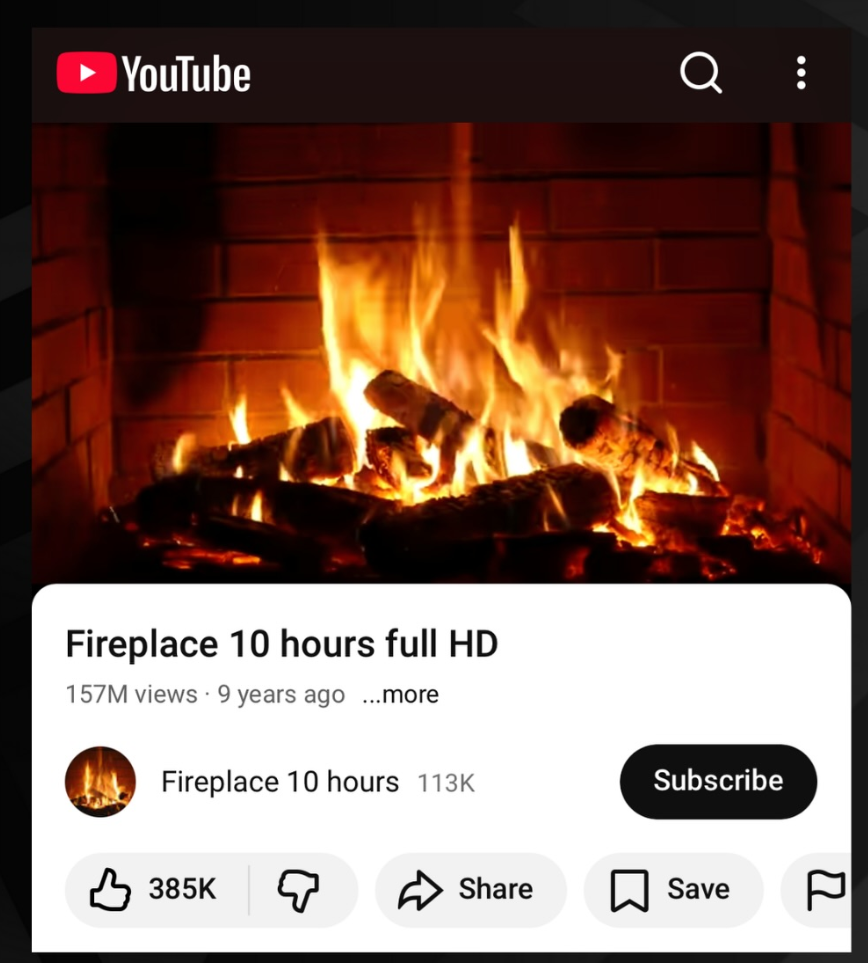Click the Share arrow icon
This screenshot has width=868, height=963.
coord(420,889)
